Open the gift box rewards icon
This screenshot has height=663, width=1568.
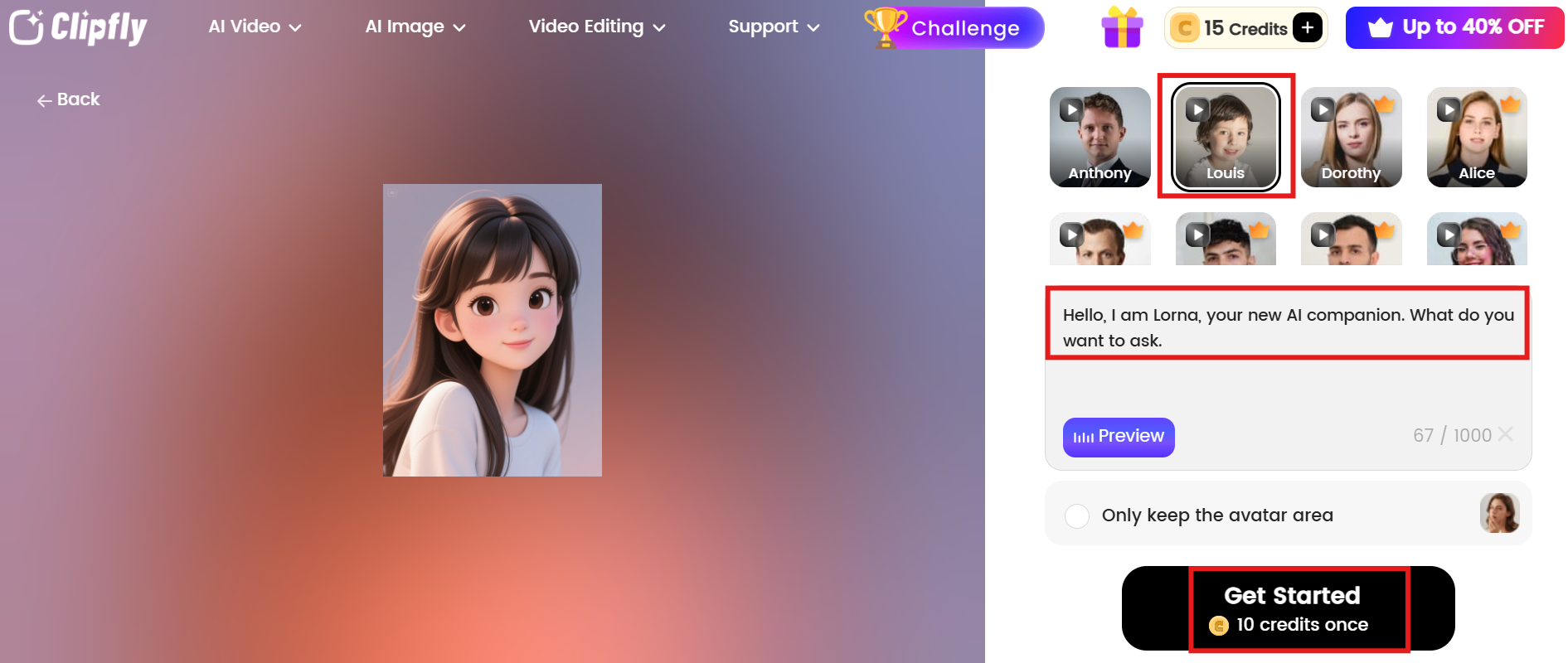[1122, 27]
